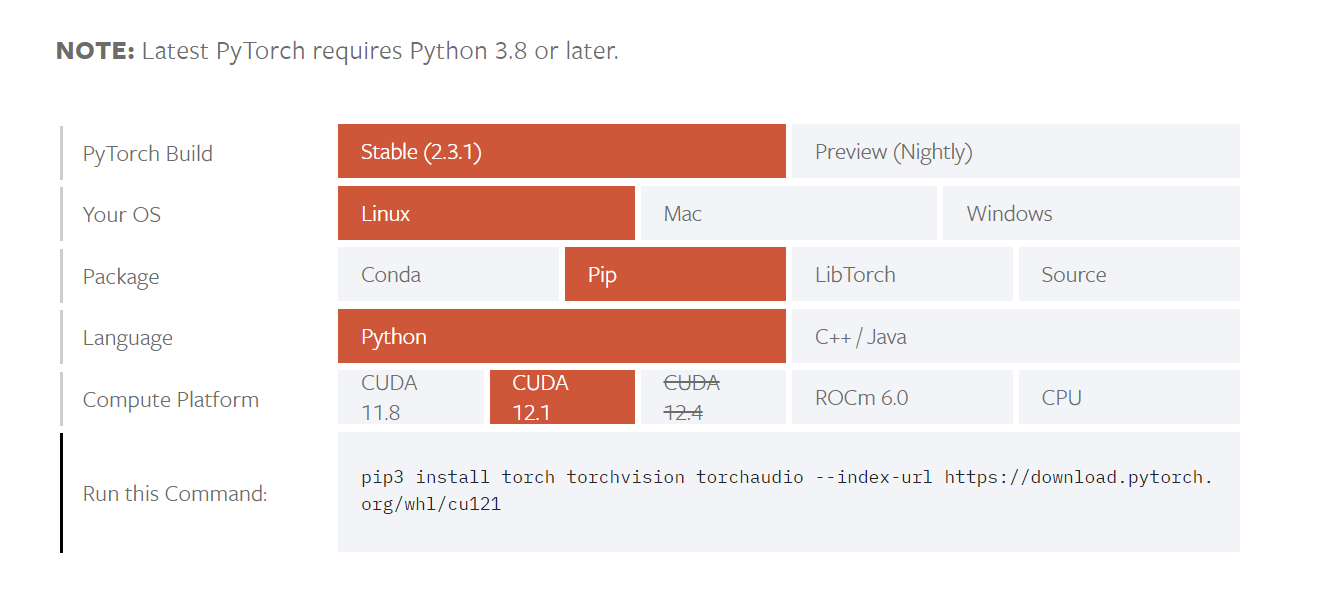This screenshot has height=616, width=1329.
Task: Choose the Pip package option
Action: [x=675, y=274]
